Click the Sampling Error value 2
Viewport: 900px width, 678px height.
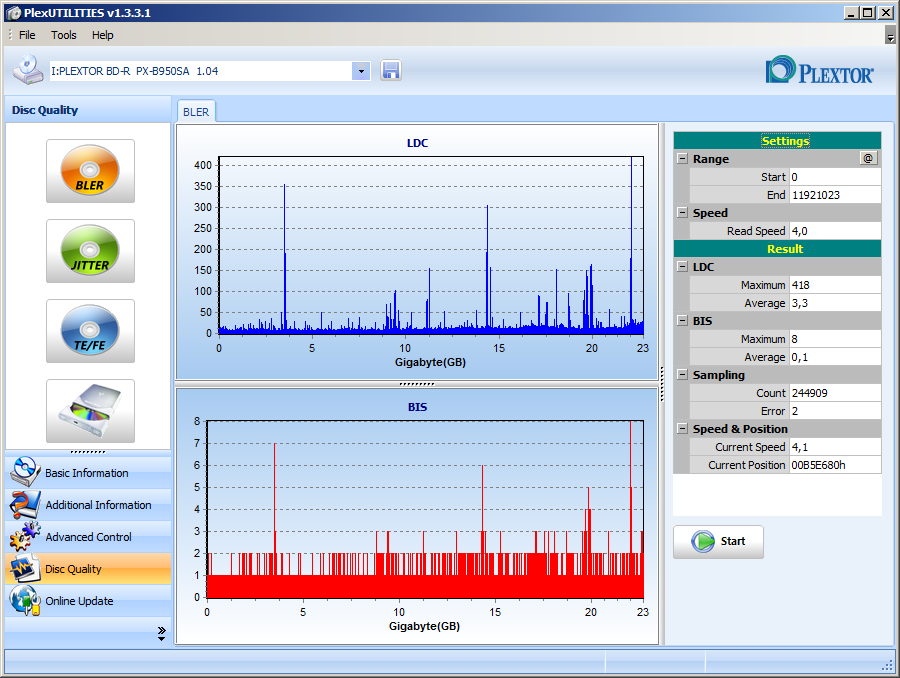[835, 411]
